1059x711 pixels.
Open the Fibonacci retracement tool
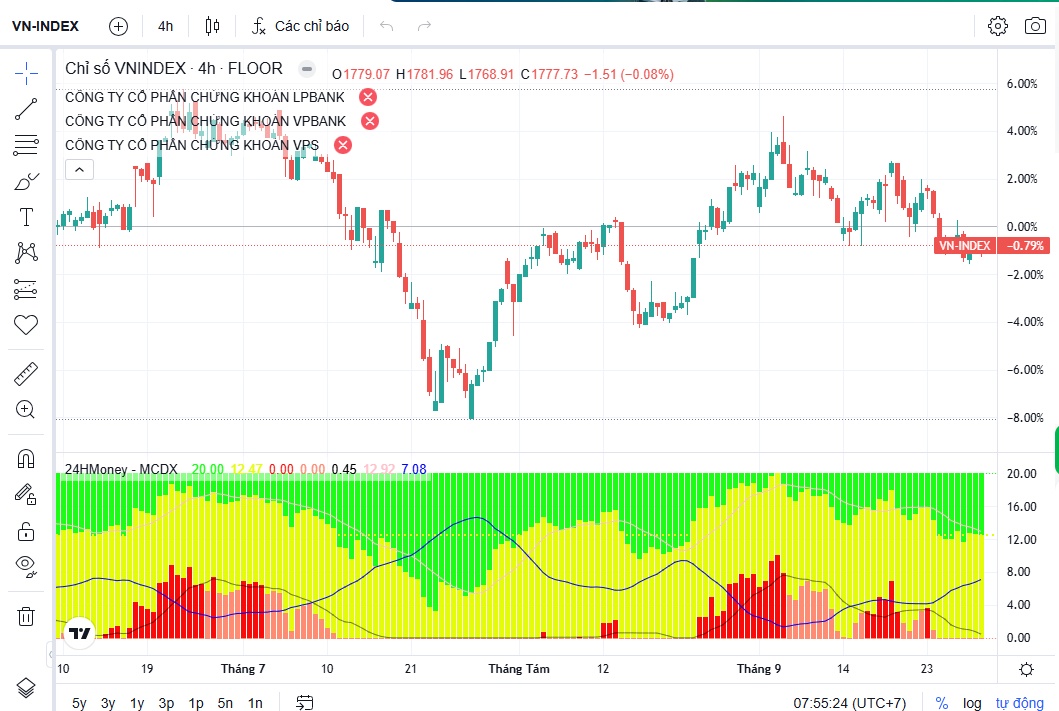[x=26, y=144]
